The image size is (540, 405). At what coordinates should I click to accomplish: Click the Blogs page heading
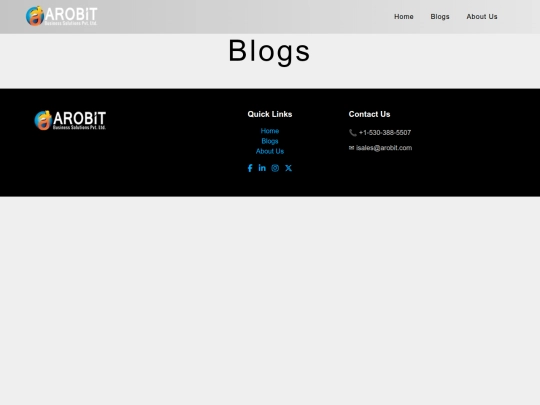coord(269,51)
